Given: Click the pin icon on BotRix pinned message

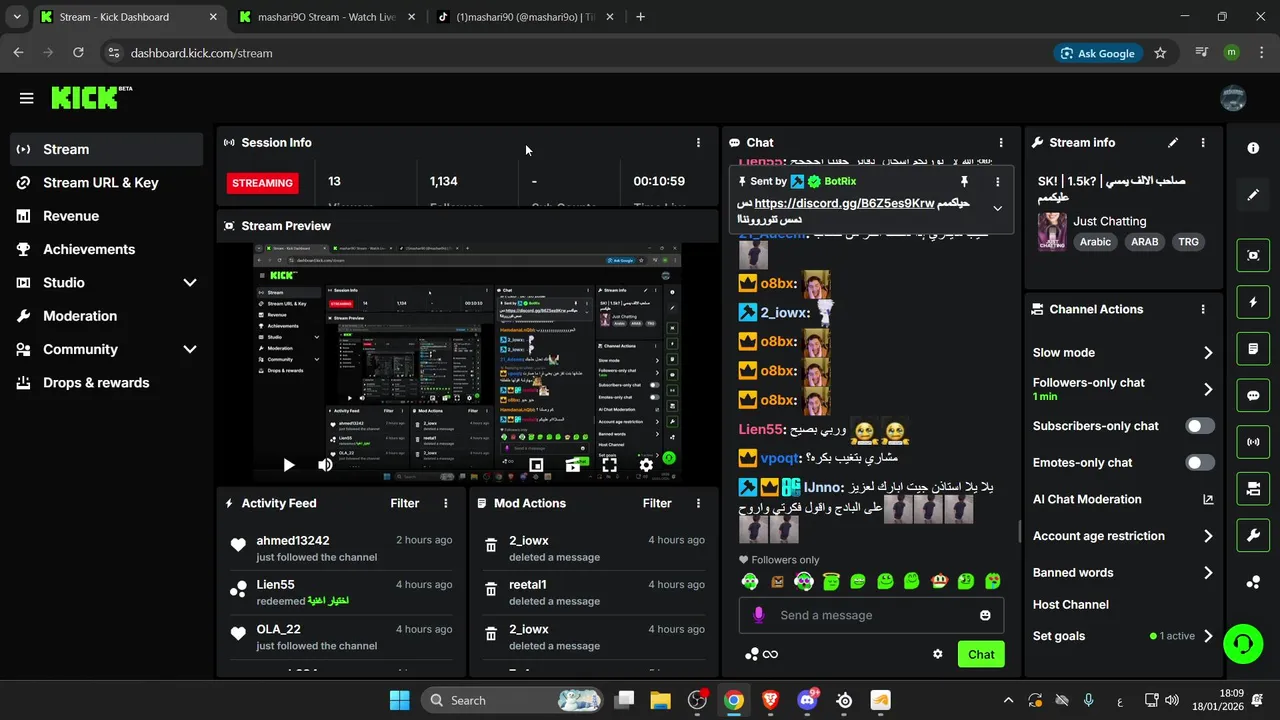Looking at the screenshot, I should (964, 181).
